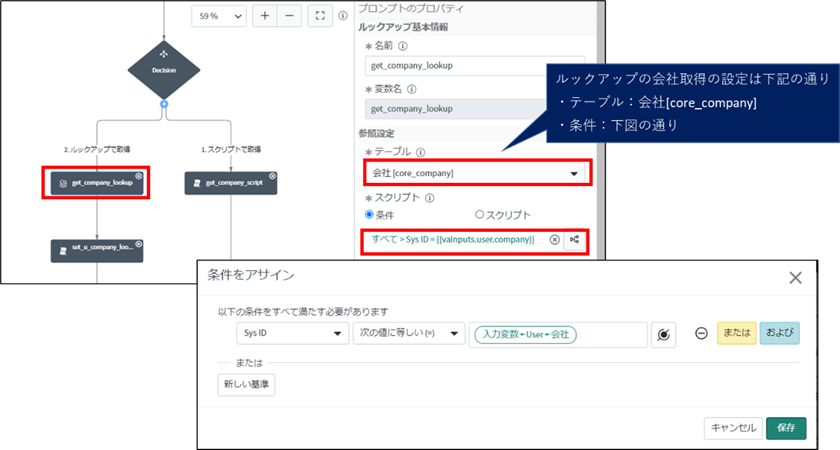This screenshot has height=450, width=840.
Task: Click the 新しい基準 button
Action: click(x=246, y=385)
